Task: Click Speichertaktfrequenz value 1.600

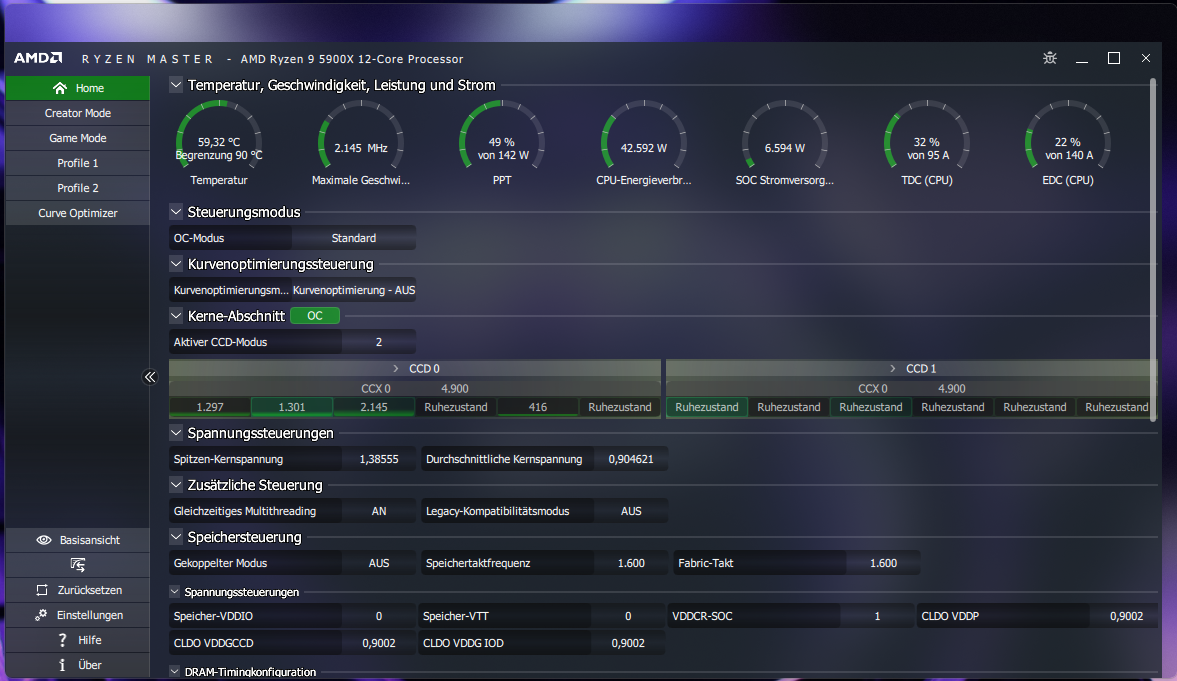Action: pos(631,562)
